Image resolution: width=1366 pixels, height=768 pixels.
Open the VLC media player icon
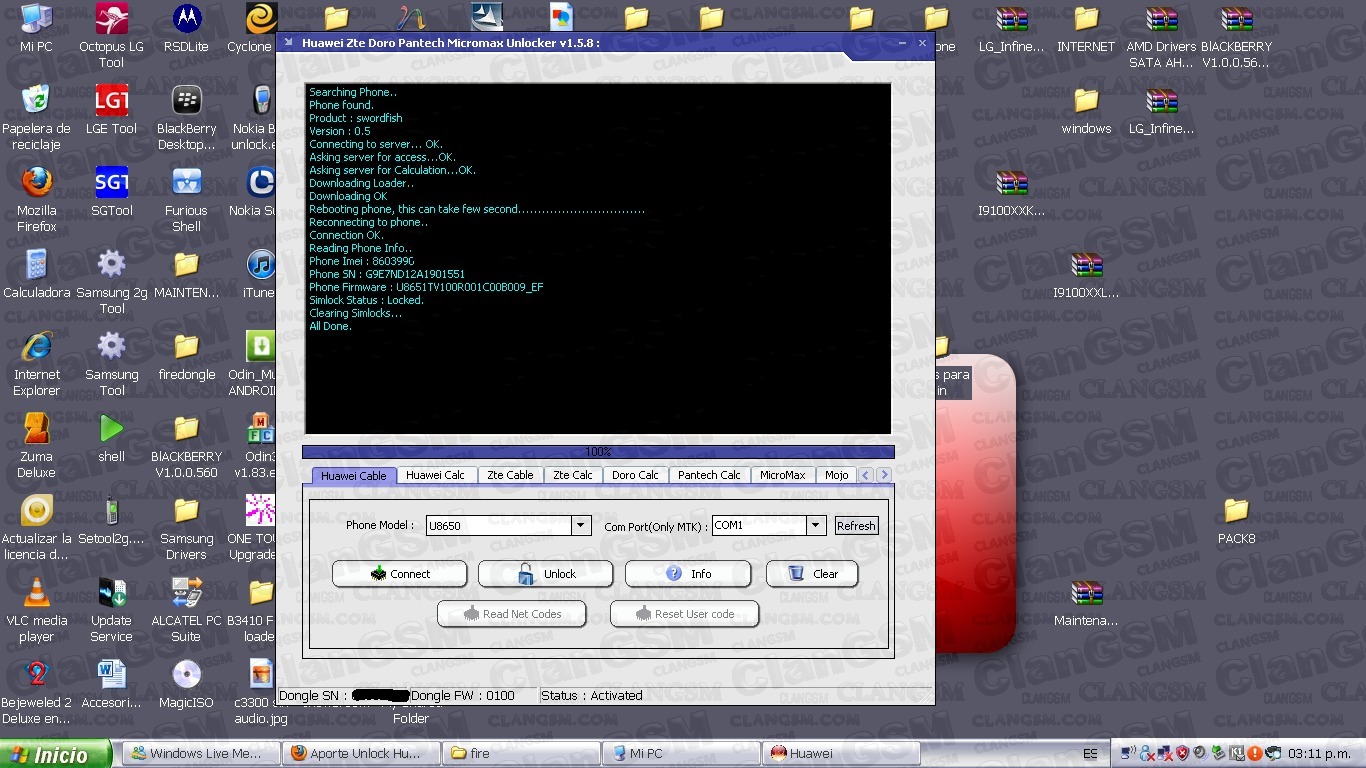36,610
